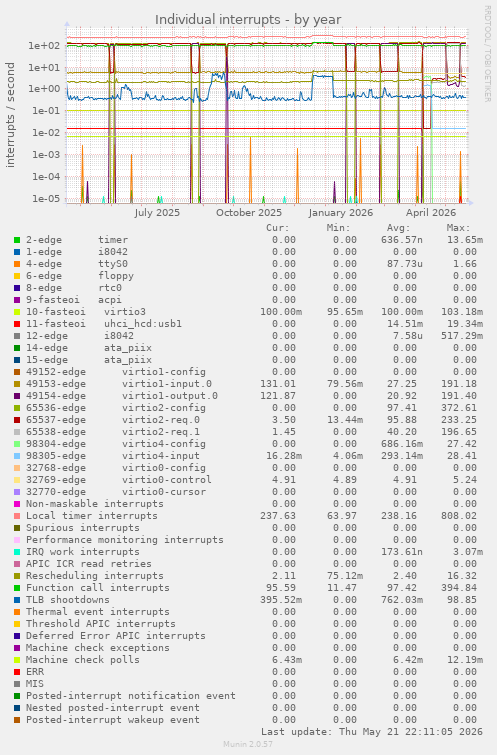Click the yellow-green 10-fasteoi virtio3 swatch
The width and height of the screenshot is (497, 755).
click(x=17, y=312)
